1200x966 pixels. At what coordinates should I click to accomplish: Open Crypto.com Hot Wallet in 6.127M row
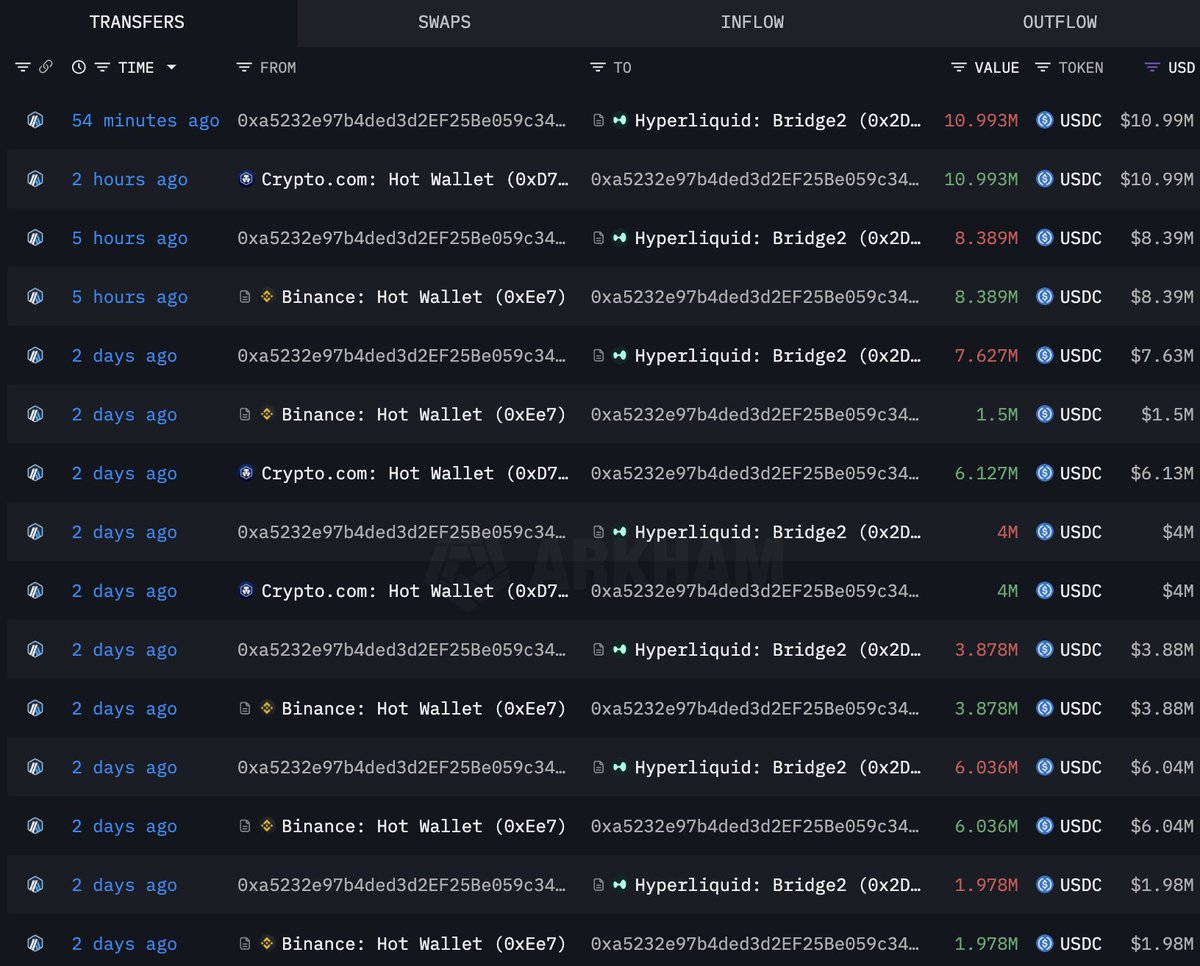415,474
